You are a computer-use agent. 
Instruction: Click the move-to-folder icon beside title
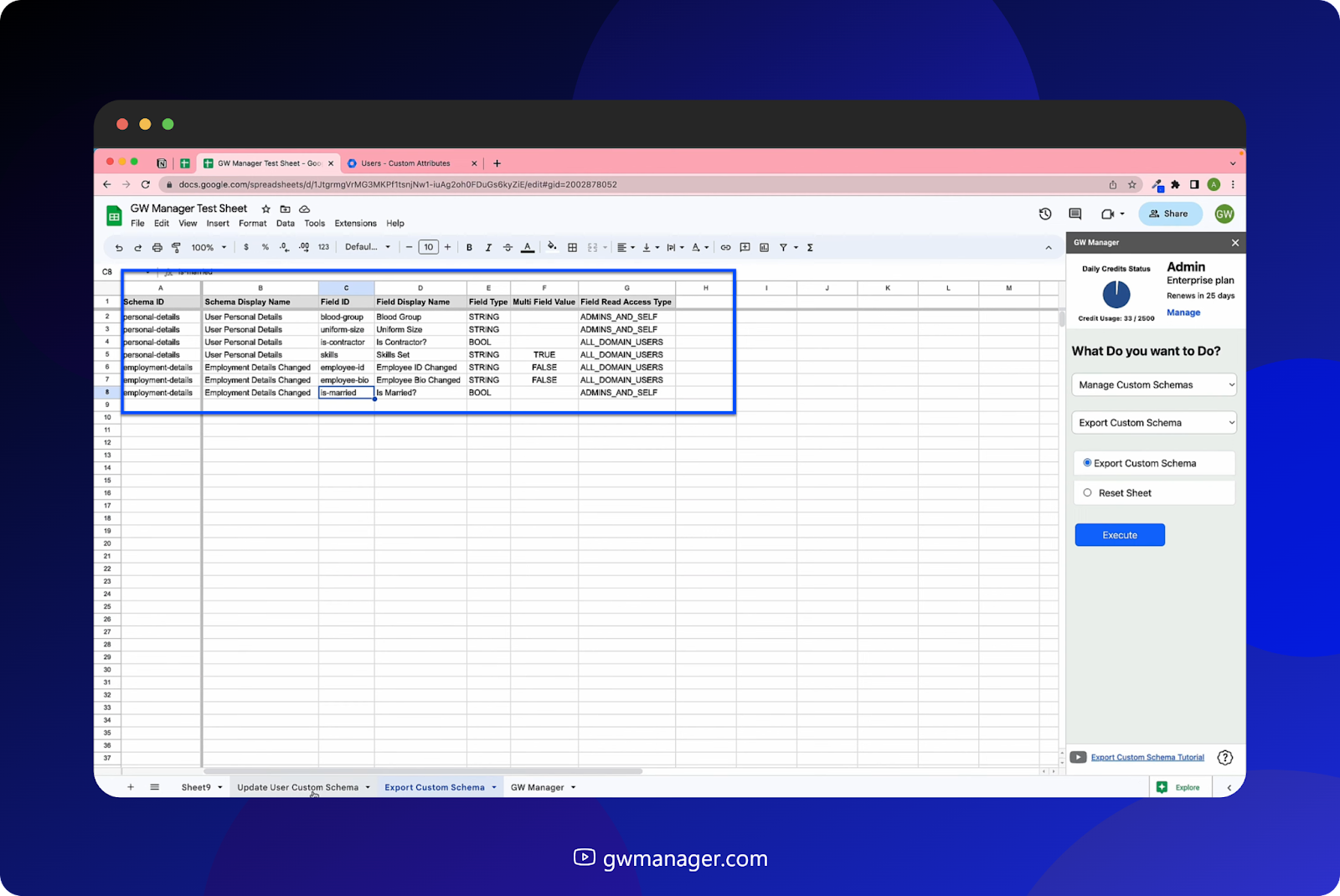285,209
